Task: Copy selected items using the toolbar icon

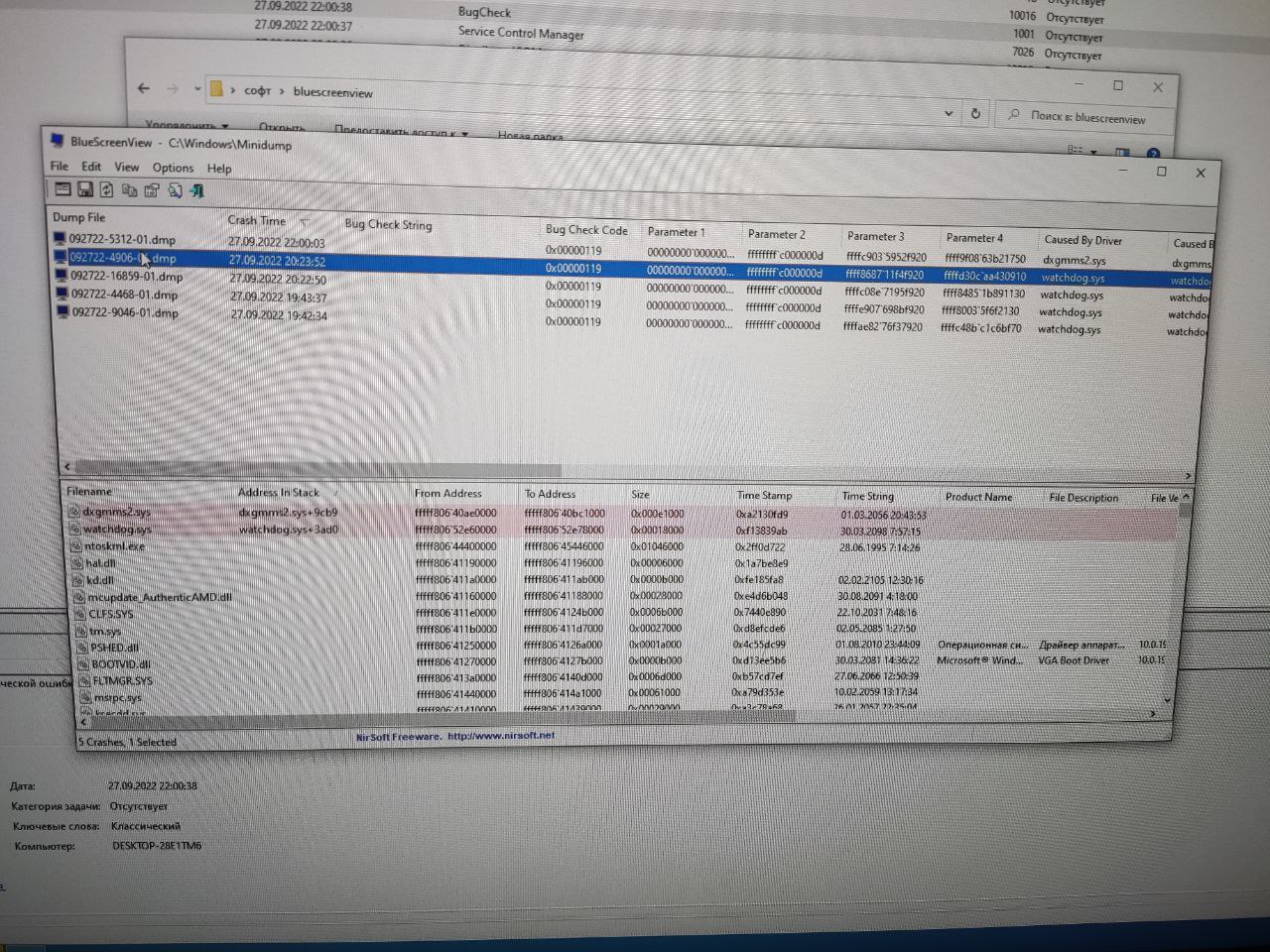Action: pyautogui.click(x=129, y=189)
